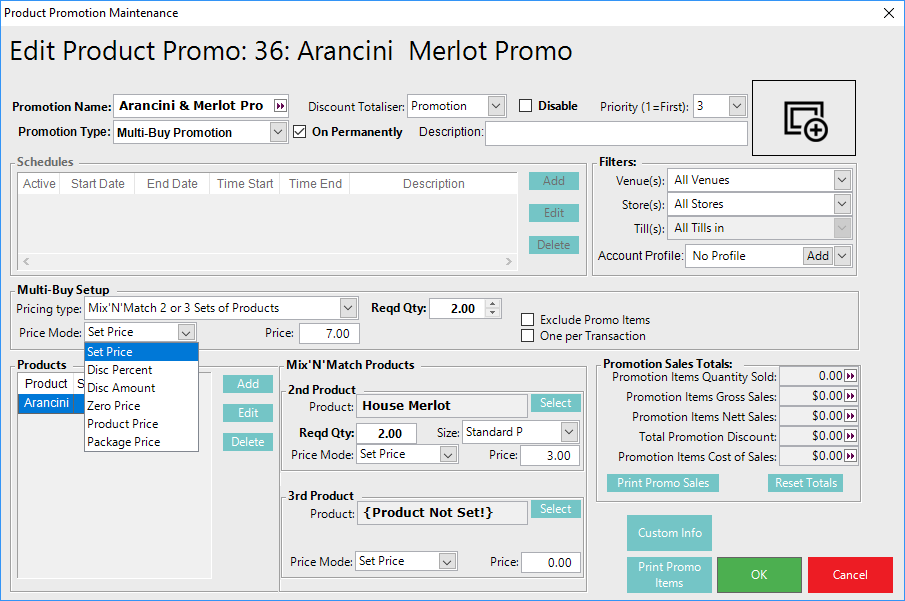Choose Package Price in the dropdown list
Screen dimensions: 905x601
pyautogui.click(x=123, y=442)
